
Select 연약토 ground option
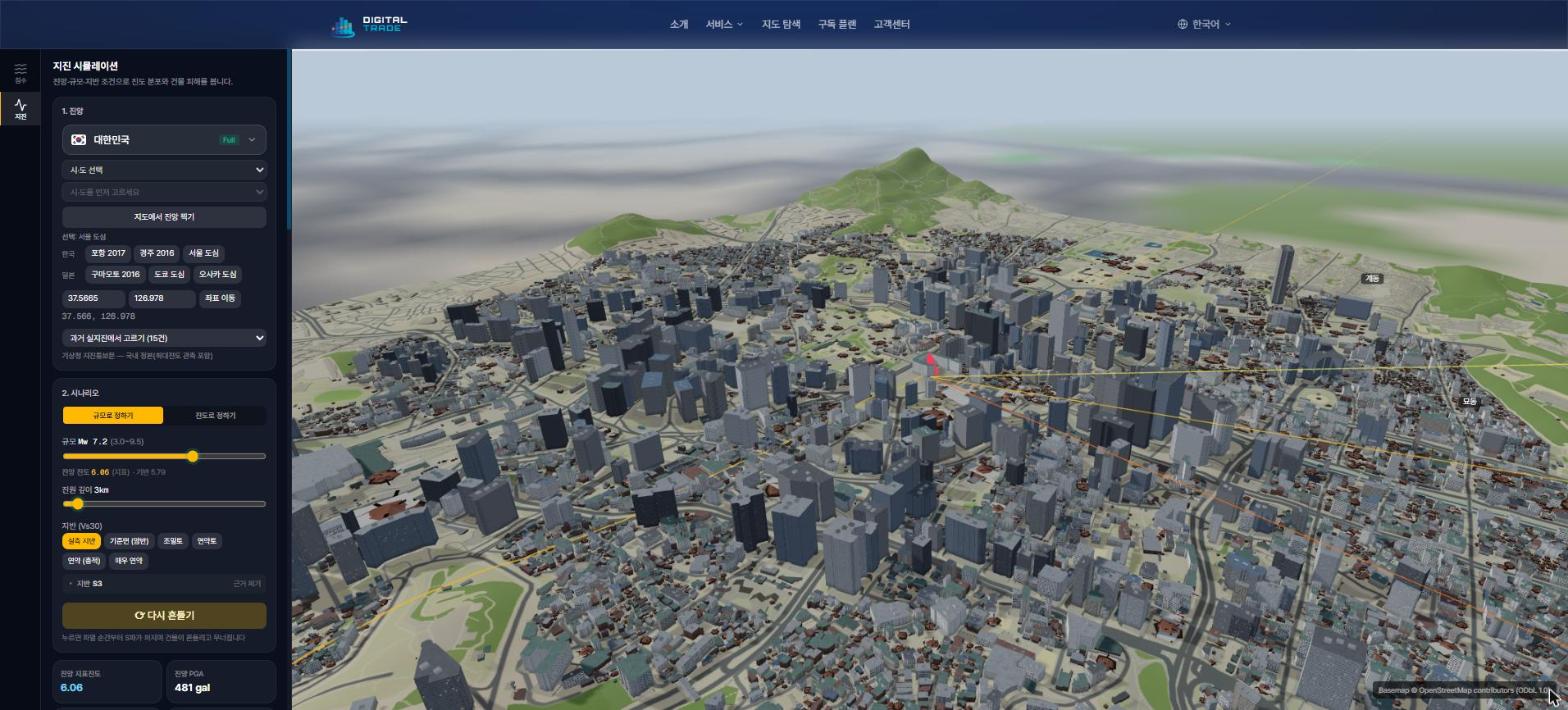207,541
